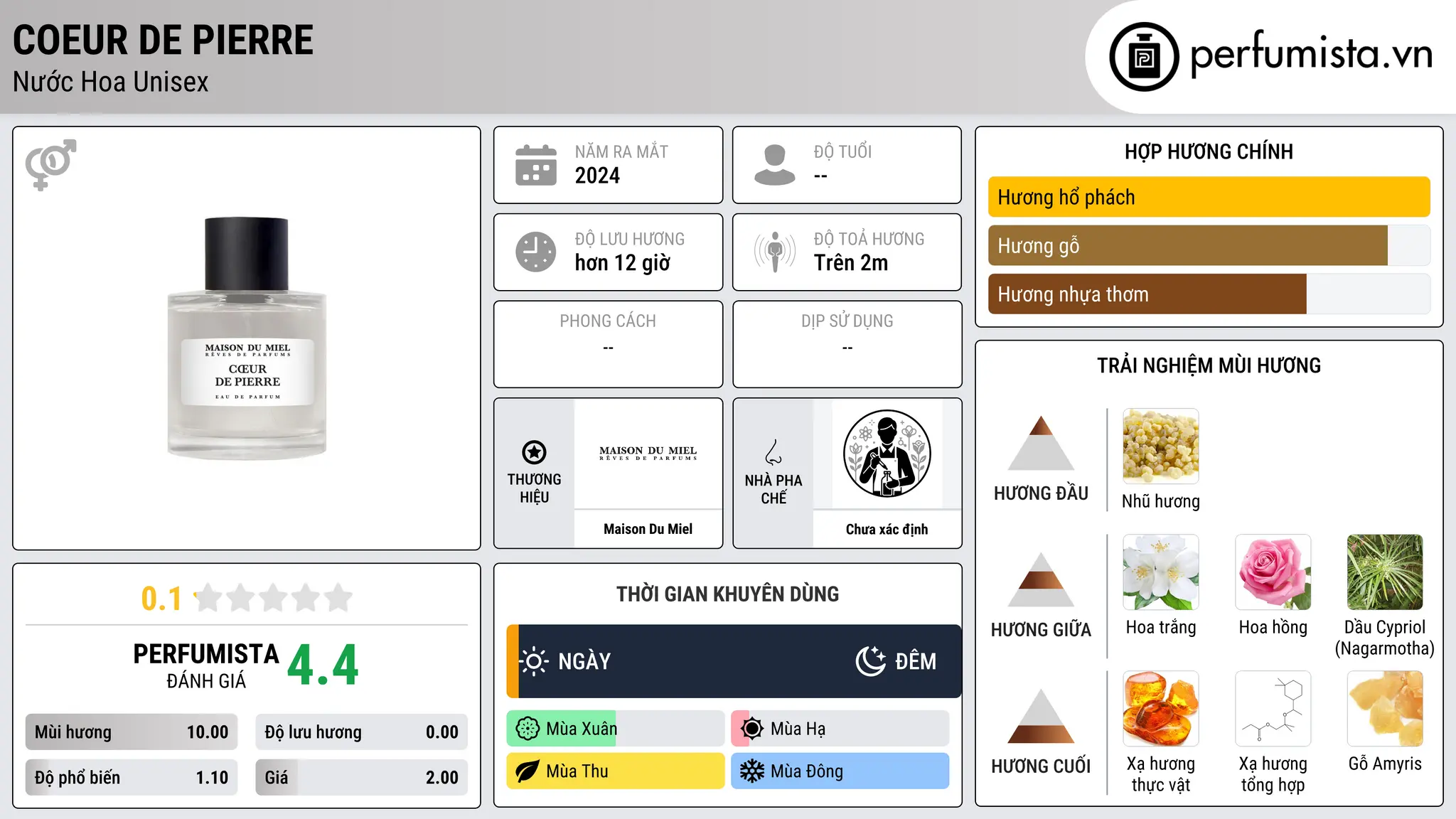
Task: Open the Xạ hương thực vật note image
Action: [1160, 709]
